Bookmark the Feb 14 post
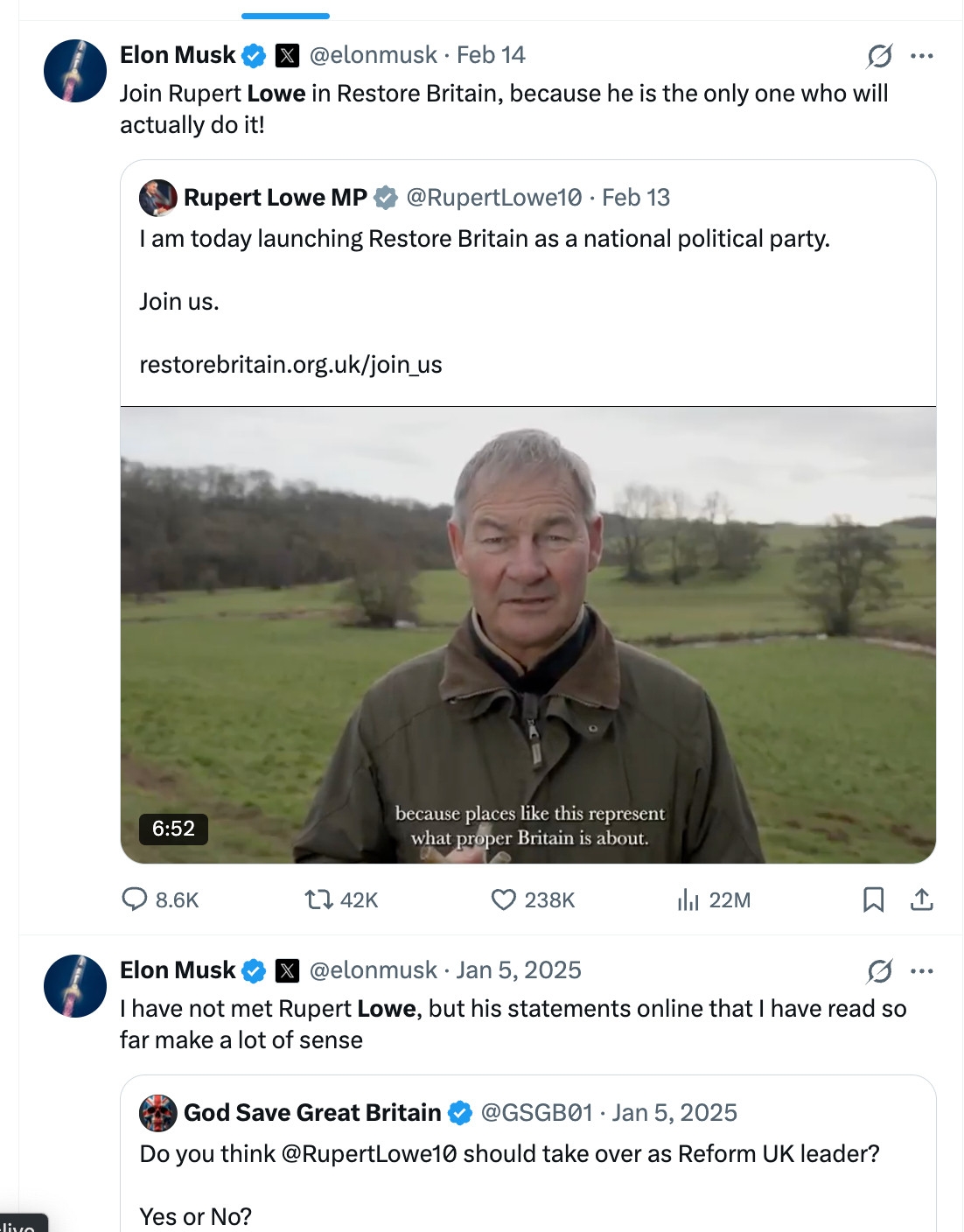This screenshot has width=964, height=1232. click(x=873, y=899)
